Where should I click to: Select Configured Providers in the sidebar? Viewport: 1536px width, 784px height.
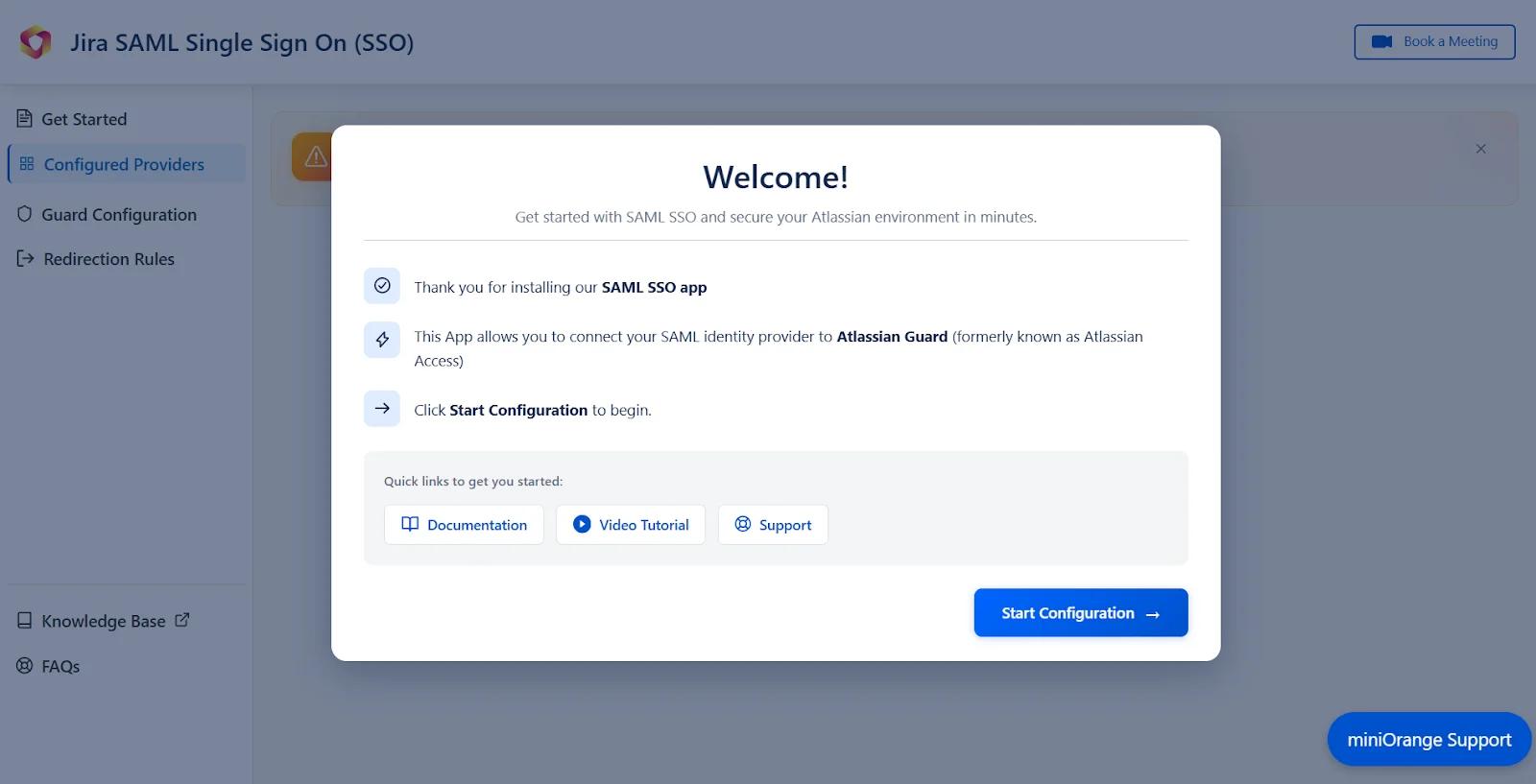(x=126, y=164)
